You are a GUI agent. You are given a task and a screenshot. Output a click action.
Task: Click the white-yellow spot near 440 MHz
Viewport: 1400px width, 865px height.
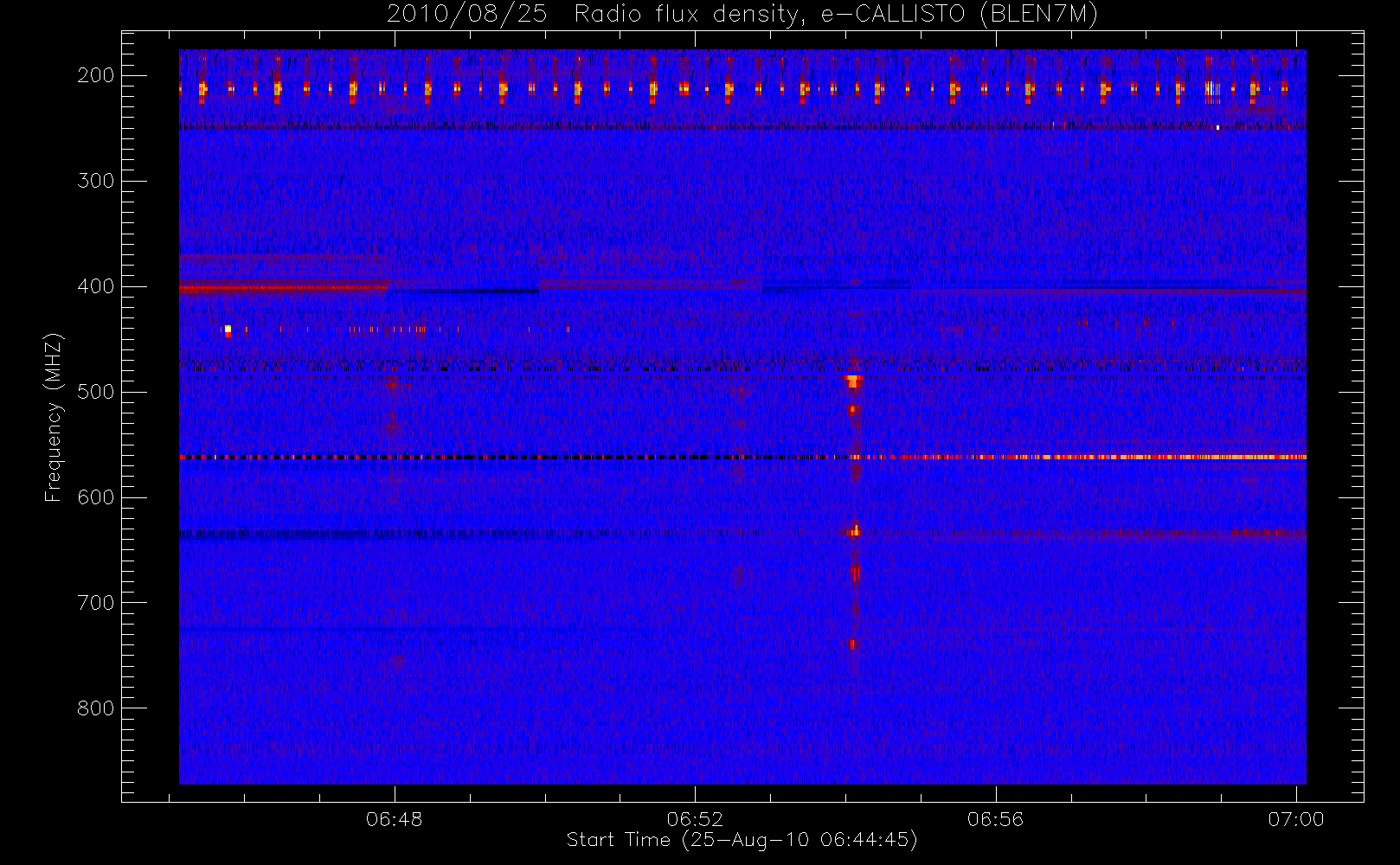click(x=228, y=330)
